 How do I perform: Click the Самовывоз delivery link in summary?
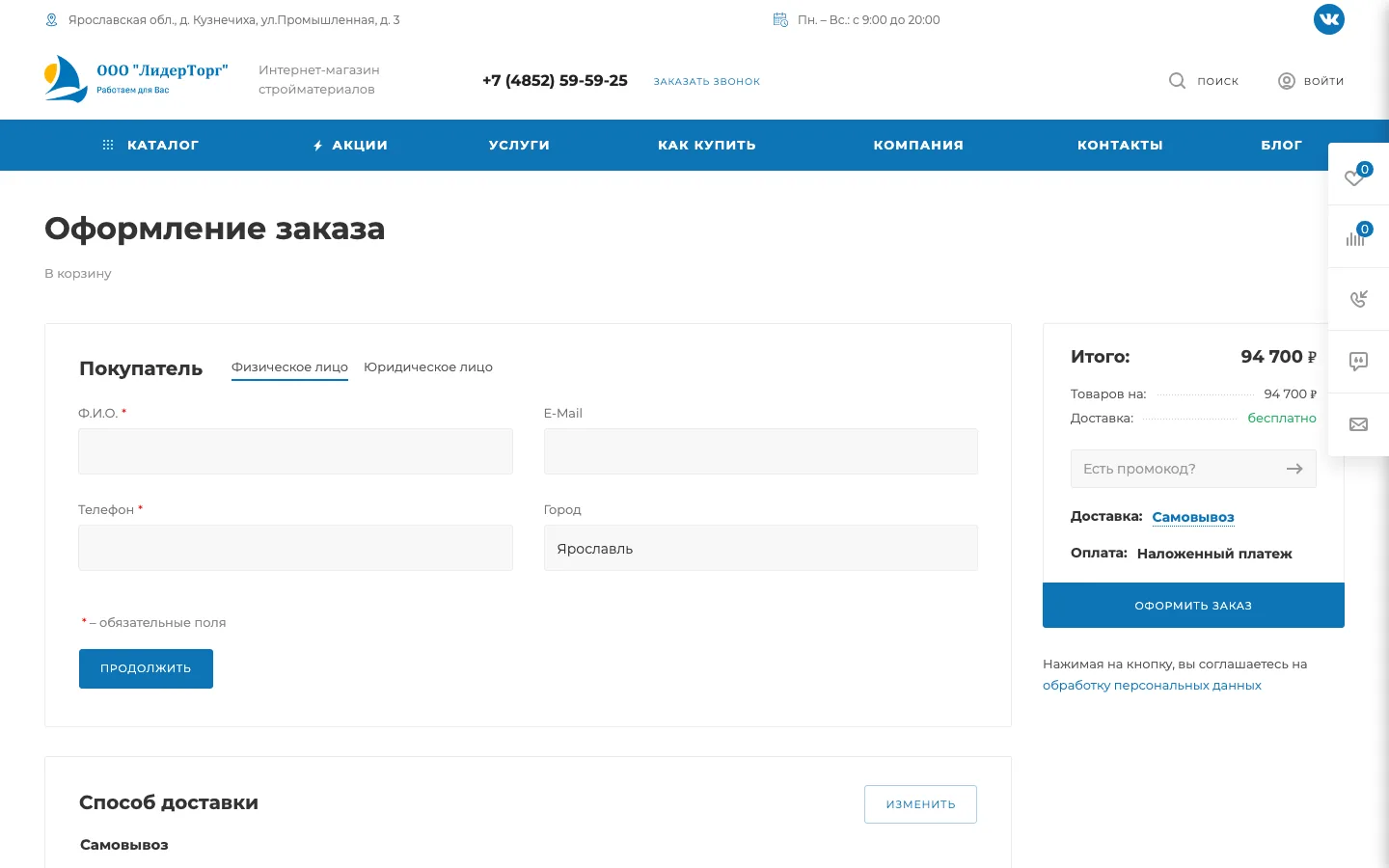point(1193,517)
